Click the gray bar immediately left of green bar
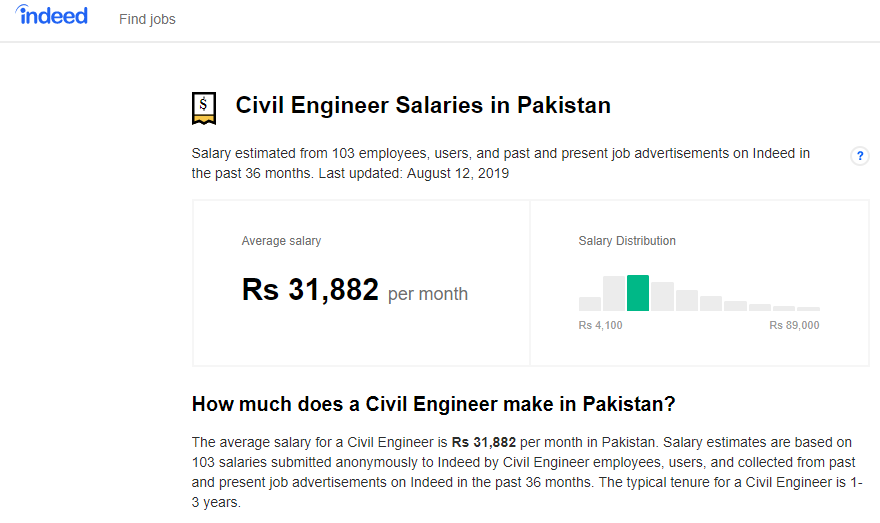 pyautogui.click(x=614, y=294)
